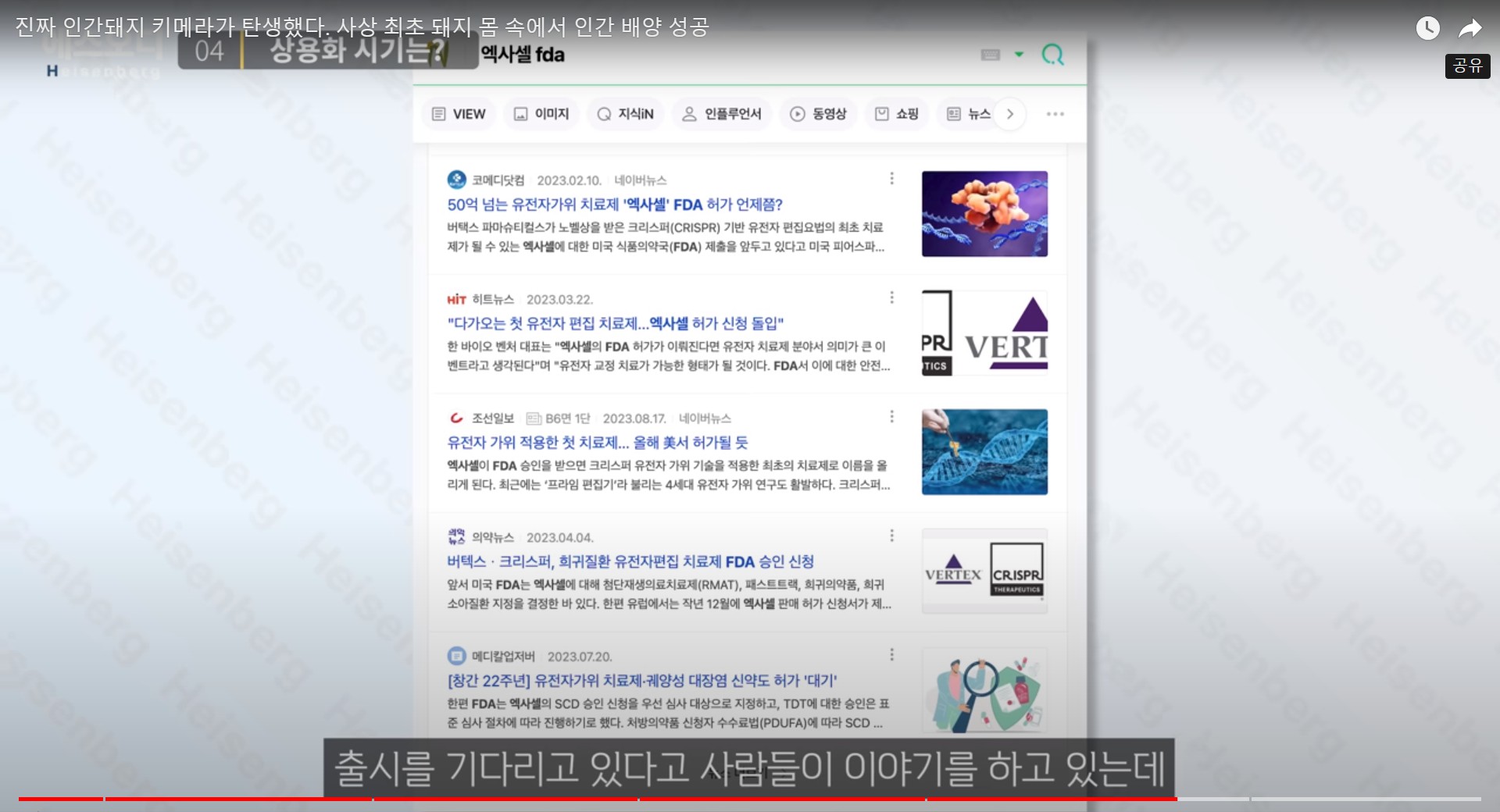Click the 공유 share tooltip label
Image resolution: width=1500 pixels, height=812 pixels.
click(1467, 66)
